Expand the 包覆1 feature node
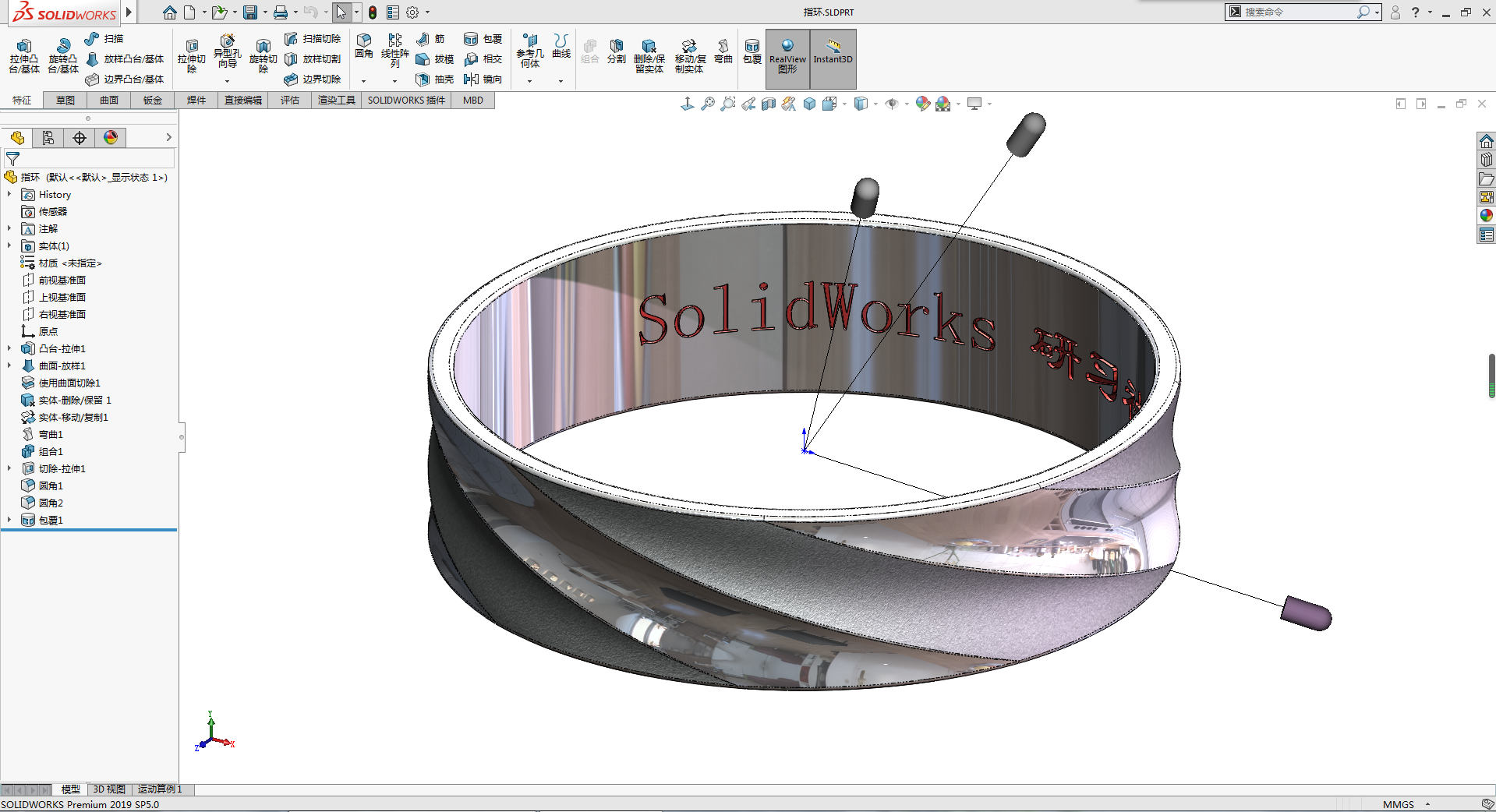Screen dimensions: 1496x812 pyautogui.click(x=9, y=520)
